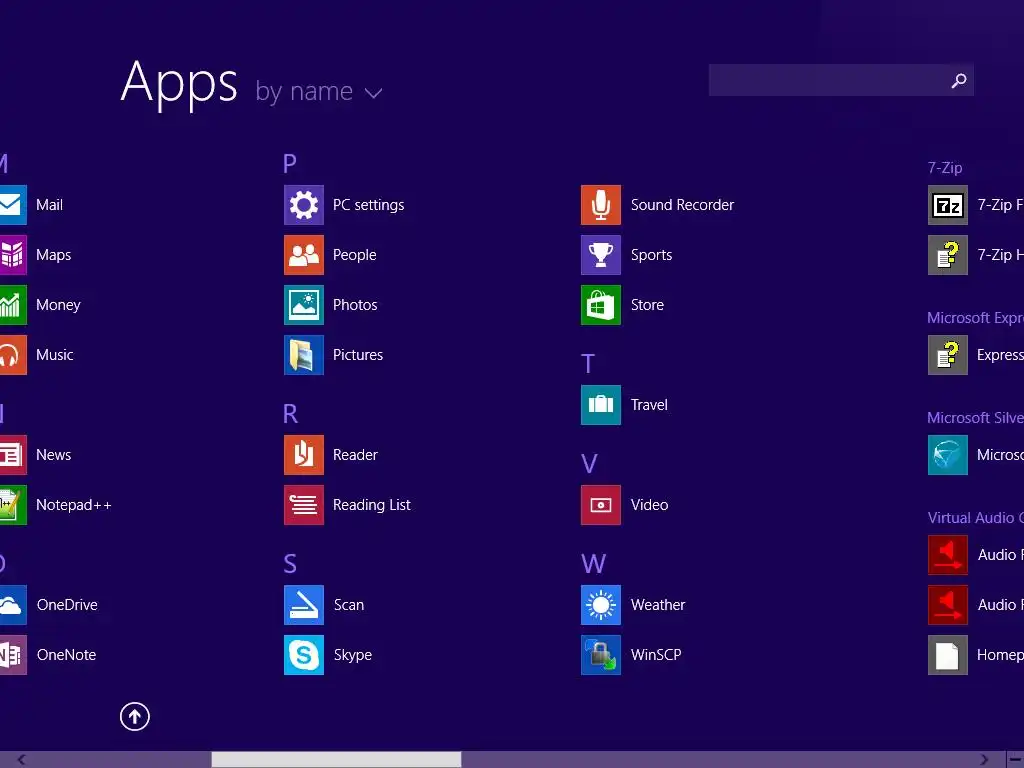
Task: Launch the Reader app icon
Action: coord(304,455)
